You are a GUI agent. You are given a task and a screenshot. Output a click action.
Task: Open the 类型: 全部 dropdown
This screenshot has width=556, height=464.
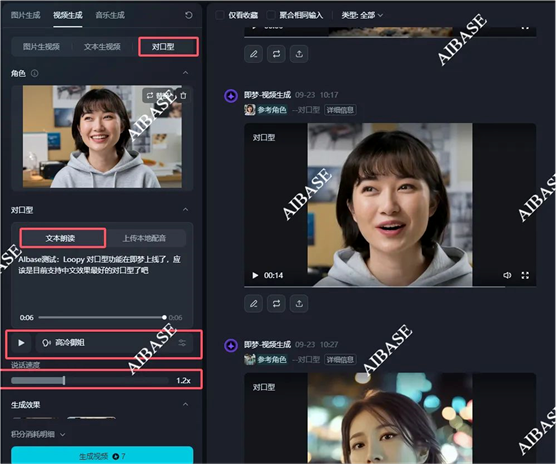click(362, 15)
